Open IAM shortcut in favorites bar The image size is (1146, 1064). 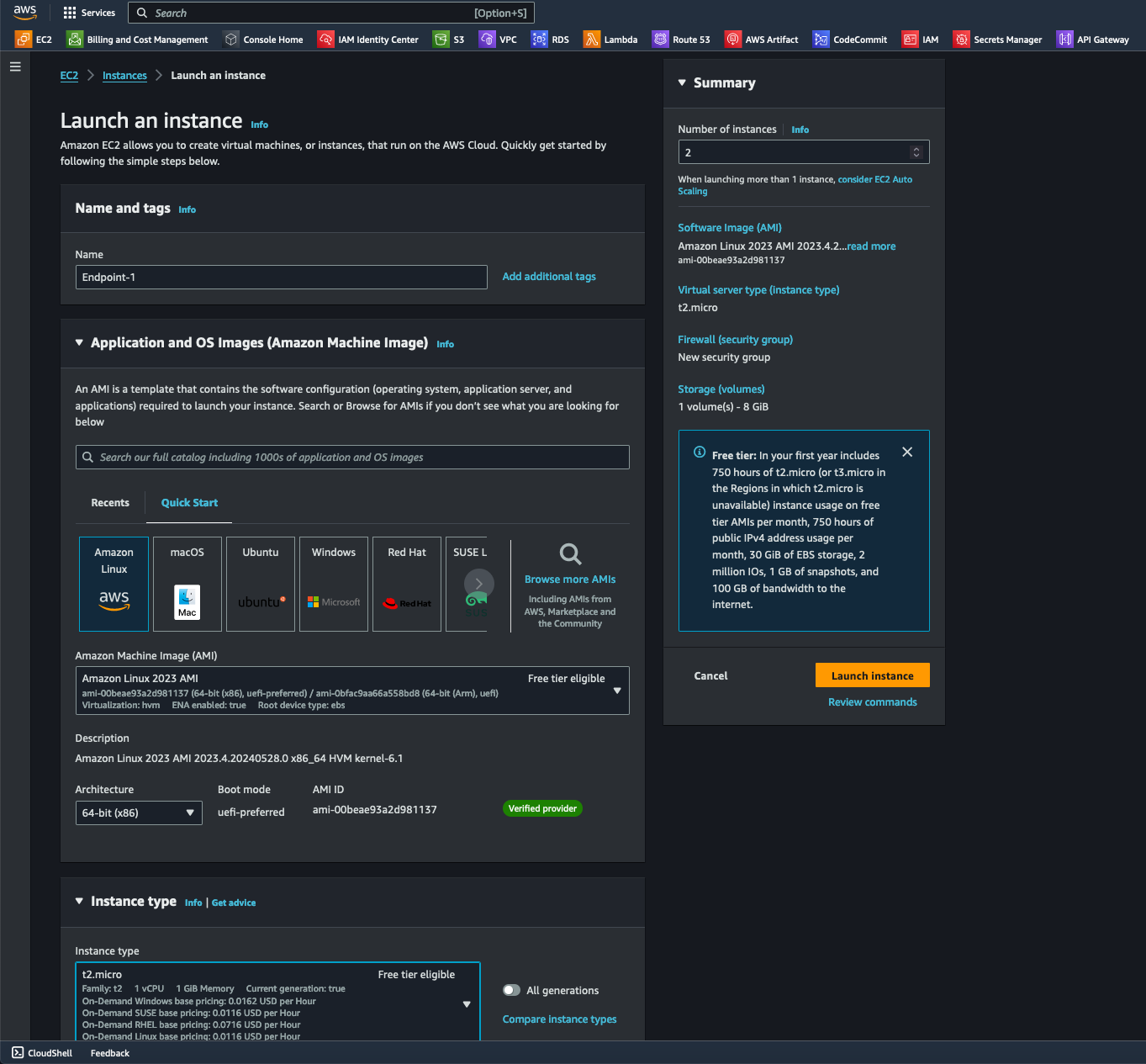(x=920, y=40)
